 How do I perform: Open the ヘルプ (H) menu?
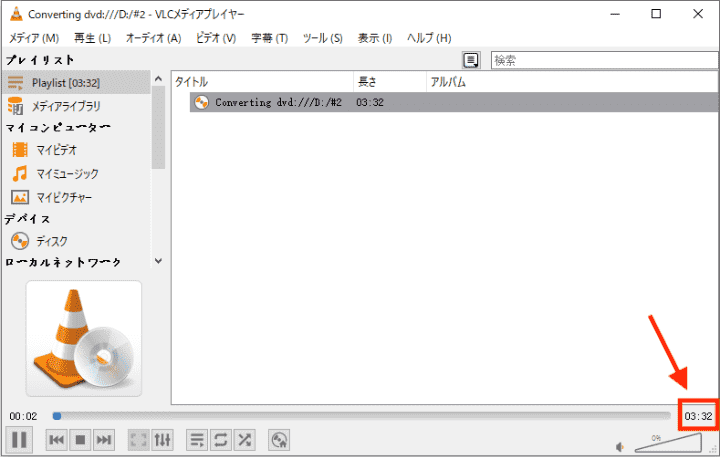click(429, 38)
